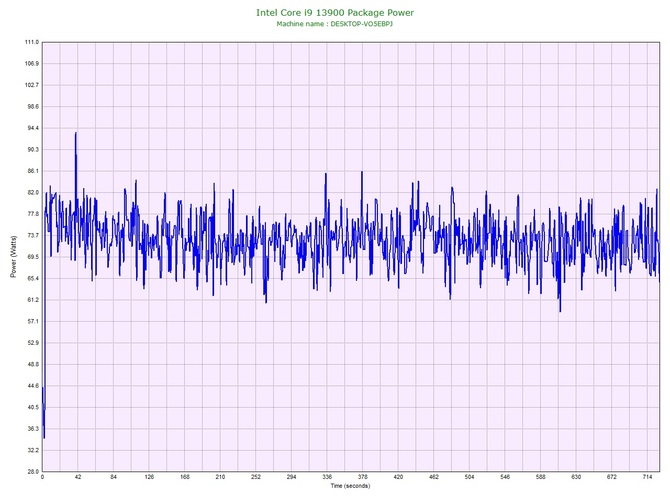Click the 294 x-axis time label

(291, 477)
